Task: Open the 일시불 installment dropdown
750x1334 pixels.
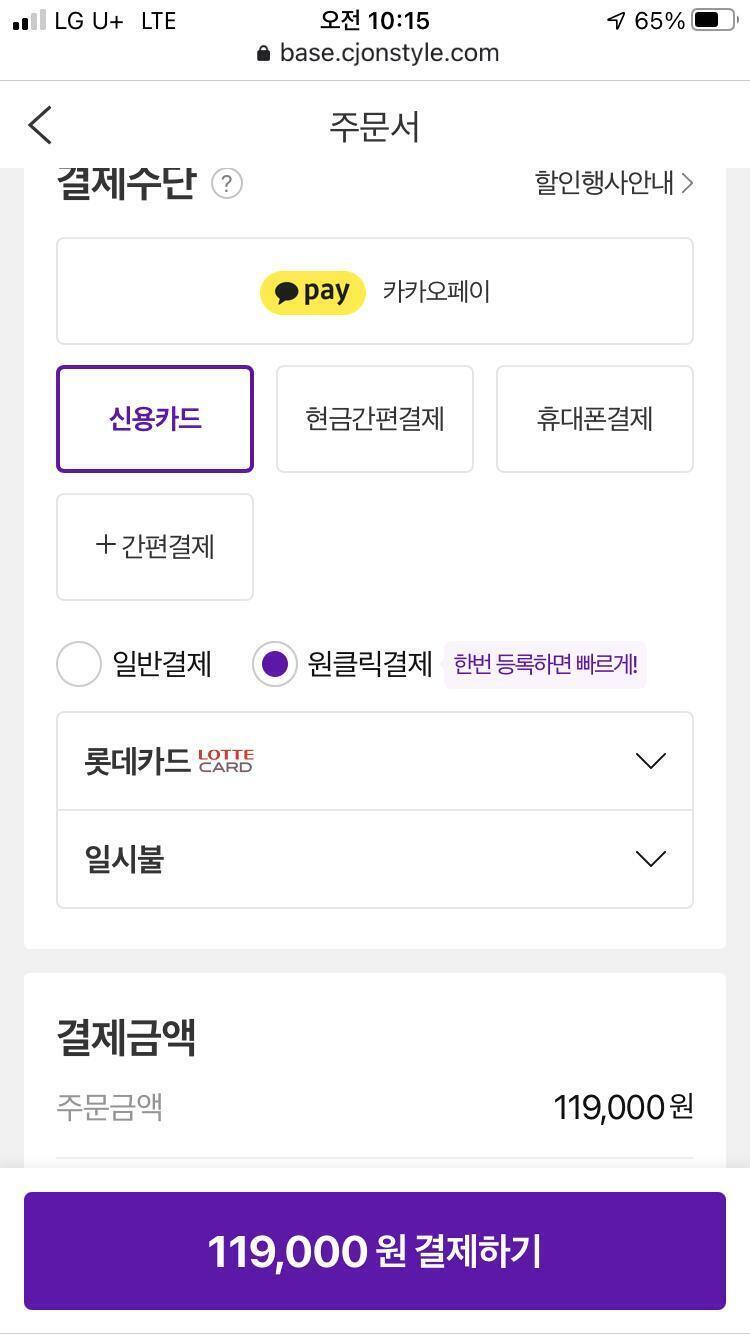Action: coord(650,859)
